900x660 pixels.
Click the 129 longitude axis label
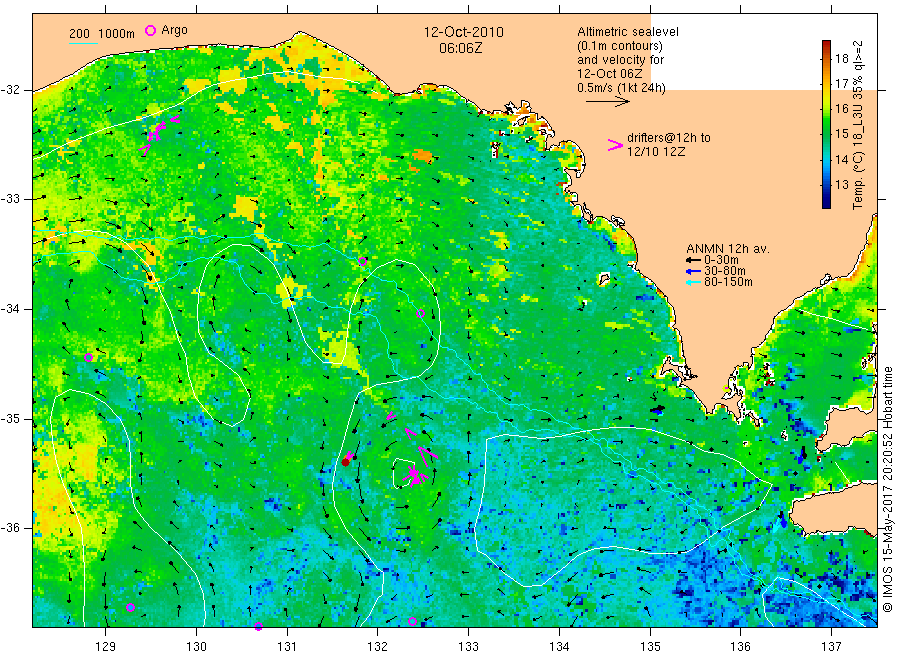(106, 647)
